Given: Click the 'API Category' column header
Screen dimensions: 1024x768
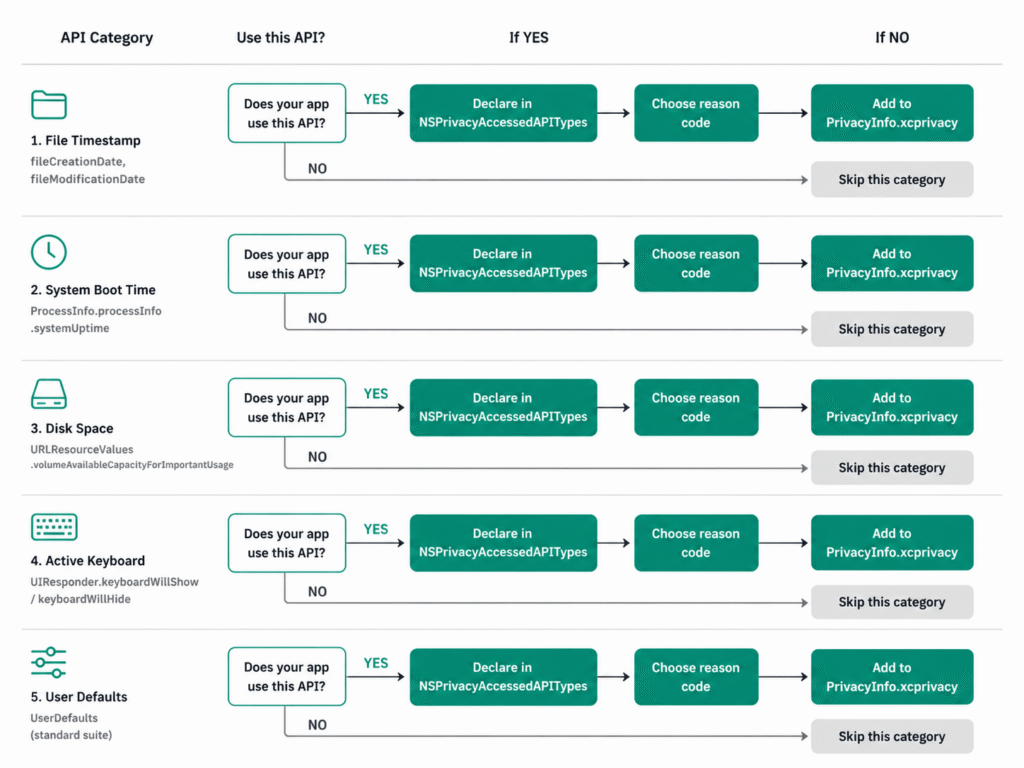Looking at the screenshot, I should pos(107,38).
